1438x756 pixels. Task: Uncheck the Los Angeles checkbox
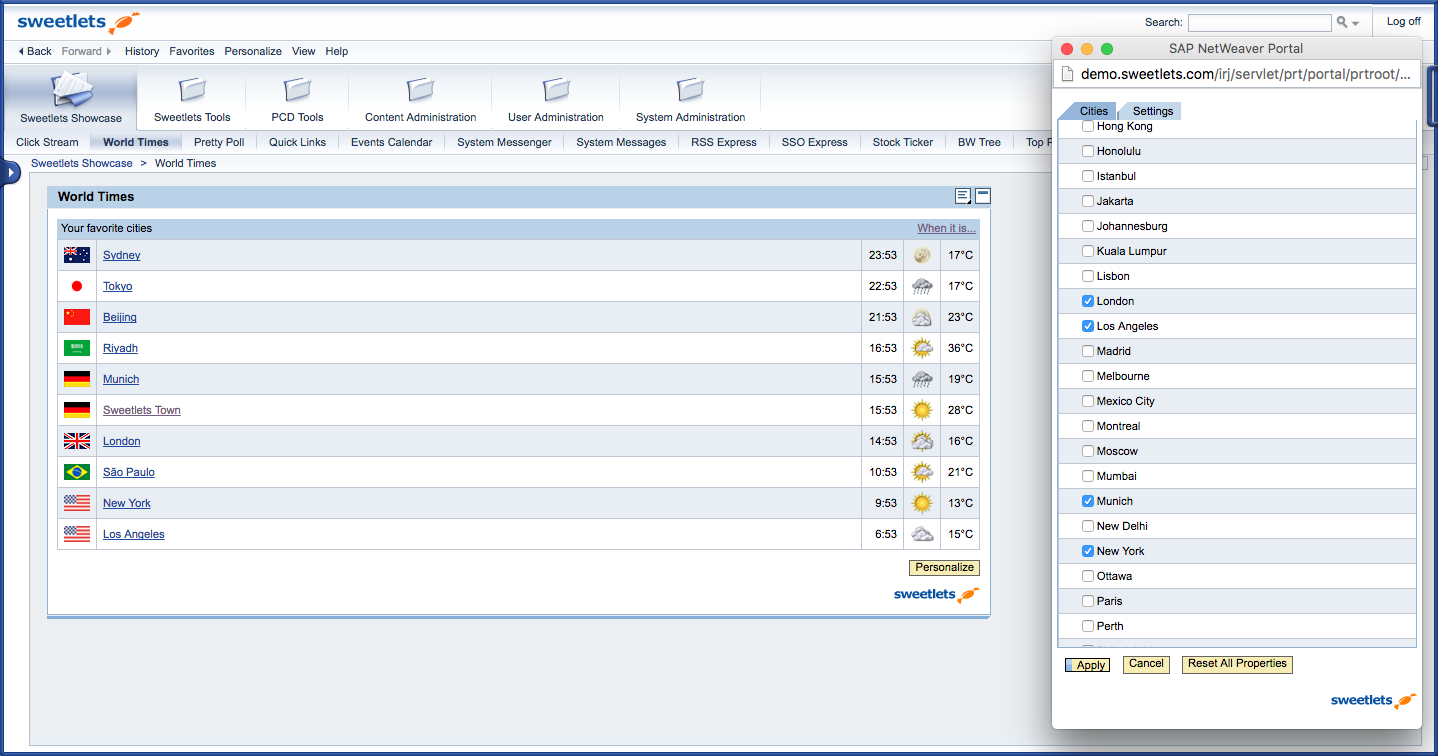[1088, 326]
